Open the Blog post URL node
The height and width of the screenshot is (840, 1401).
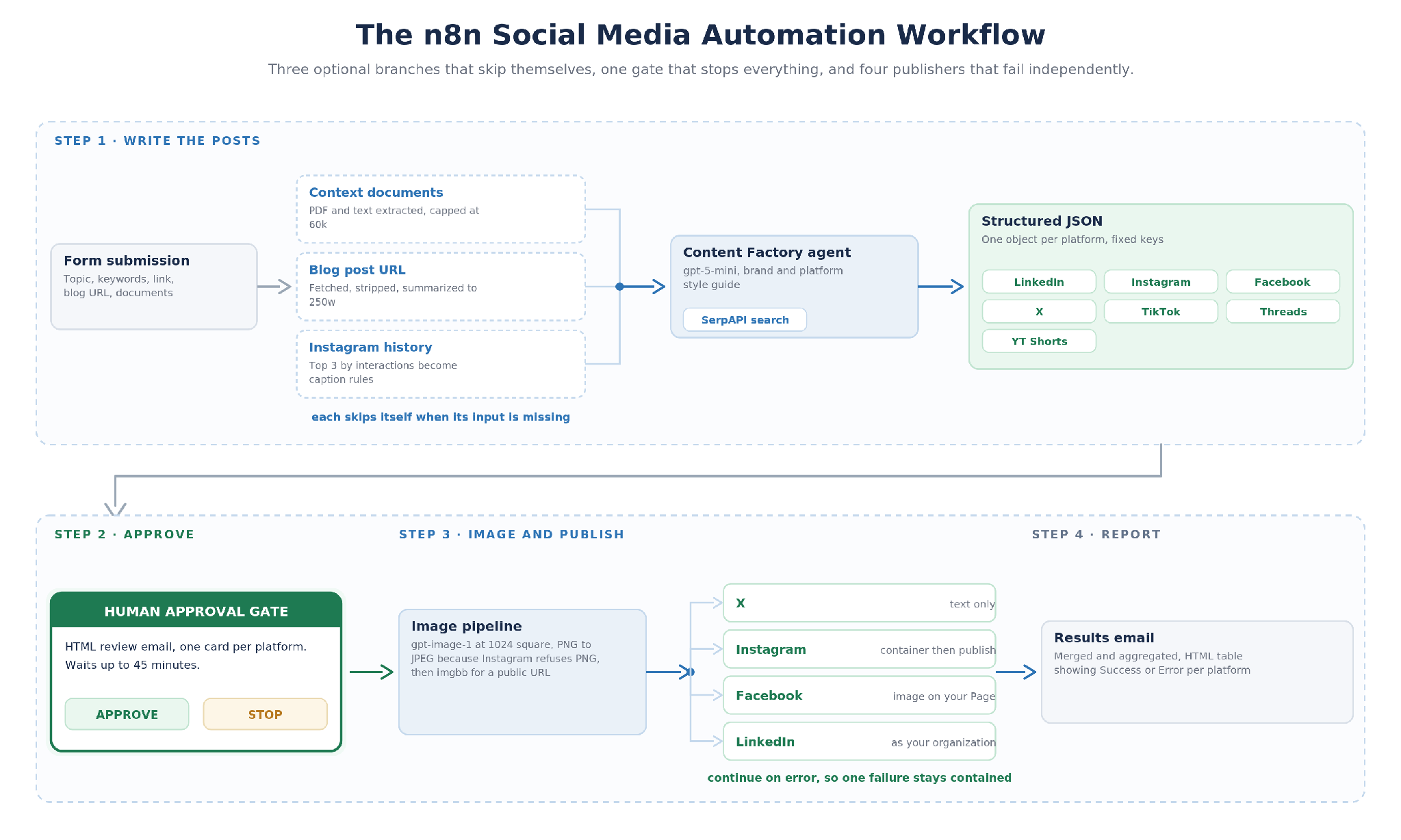click(441, 287)
